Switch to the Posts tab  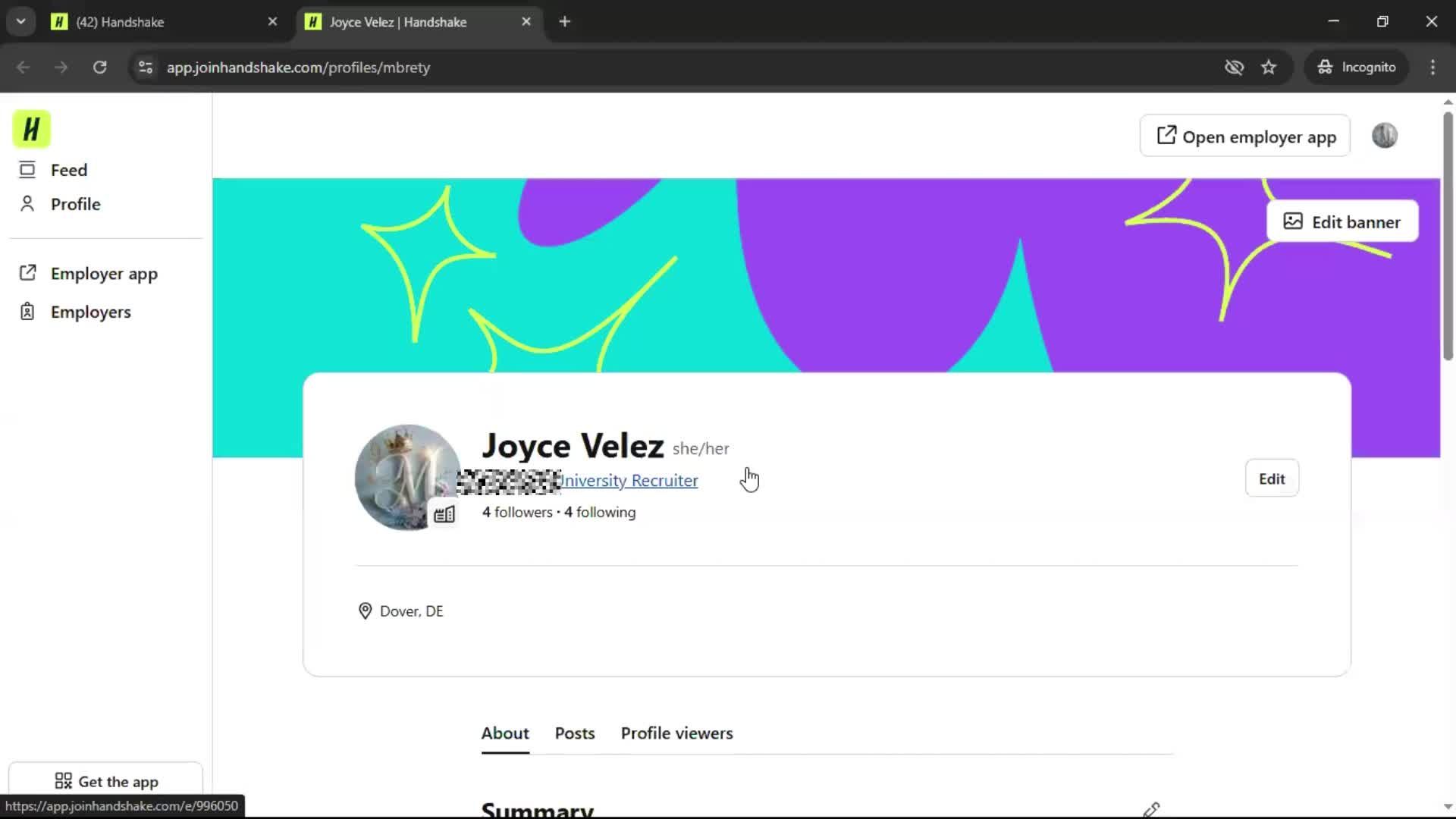coord(575,733)
